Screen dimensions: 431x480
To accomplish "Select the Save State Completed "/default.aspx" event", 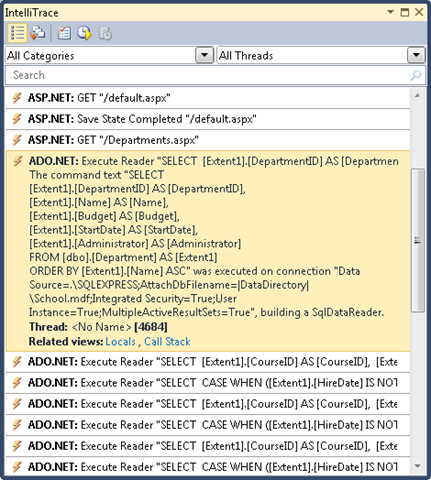I will click(x=208, y=119).
